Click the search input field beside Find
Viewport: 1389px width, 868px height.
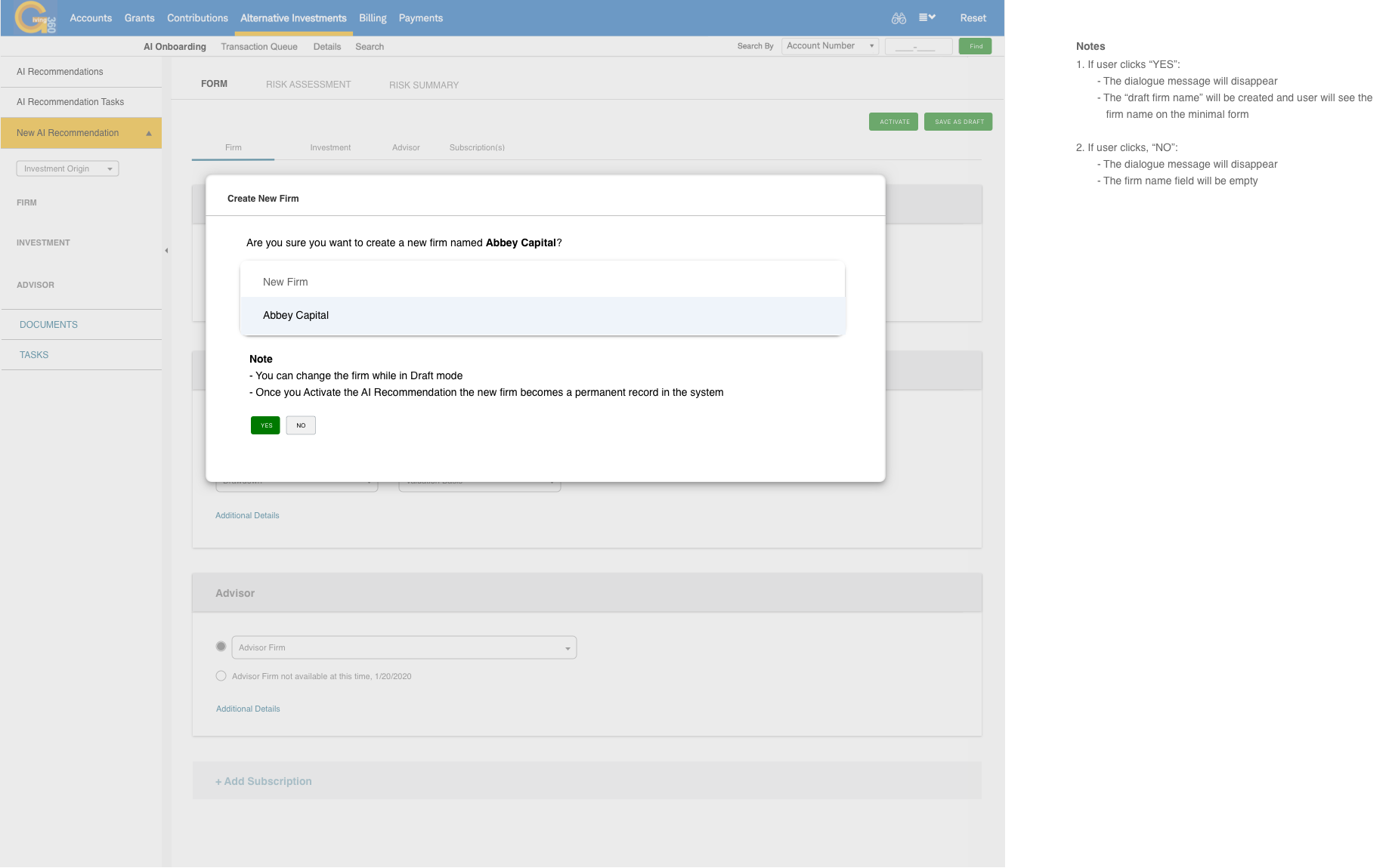coord(917,47)
